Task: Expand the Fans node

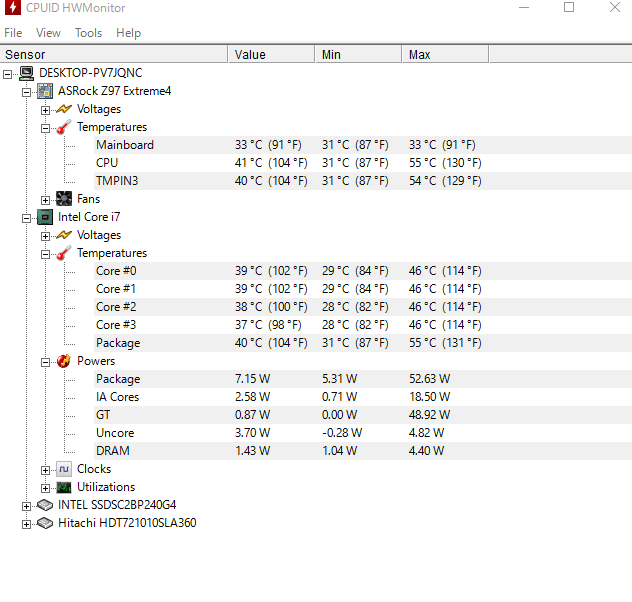Action: click(x=46, y=200)
